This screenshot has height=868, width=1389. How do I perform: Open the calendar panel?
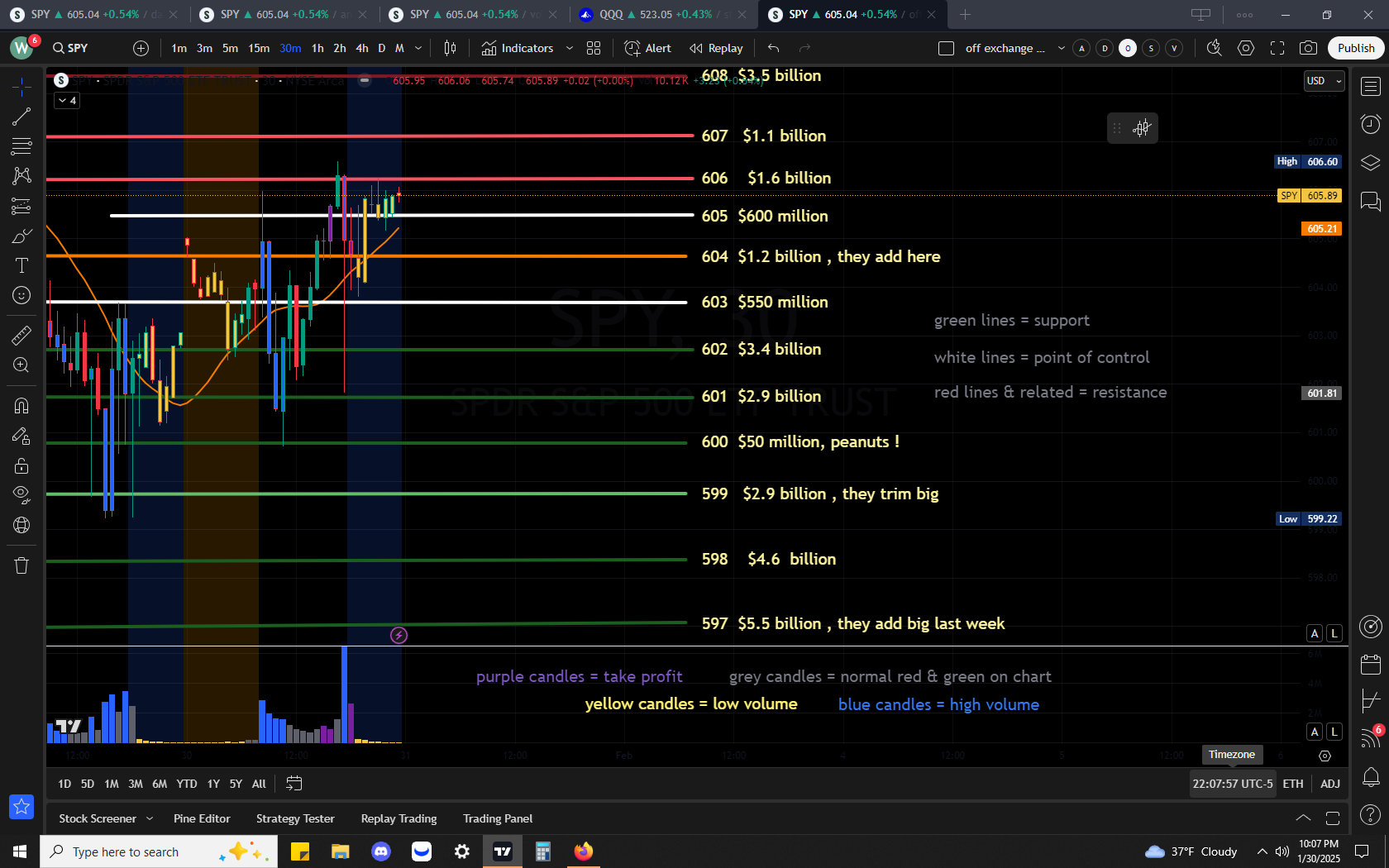(x=1371, y=664)
